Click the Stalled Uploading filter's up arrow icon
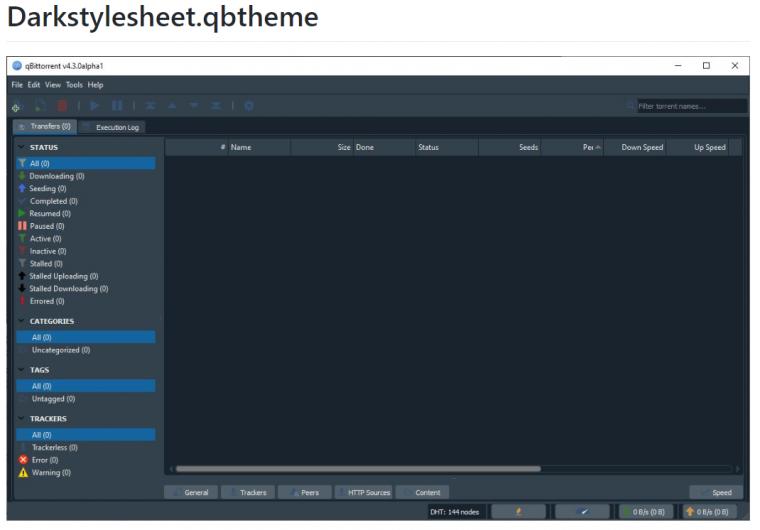The width and height of the screenshot is (760, 530). point(22,276)
